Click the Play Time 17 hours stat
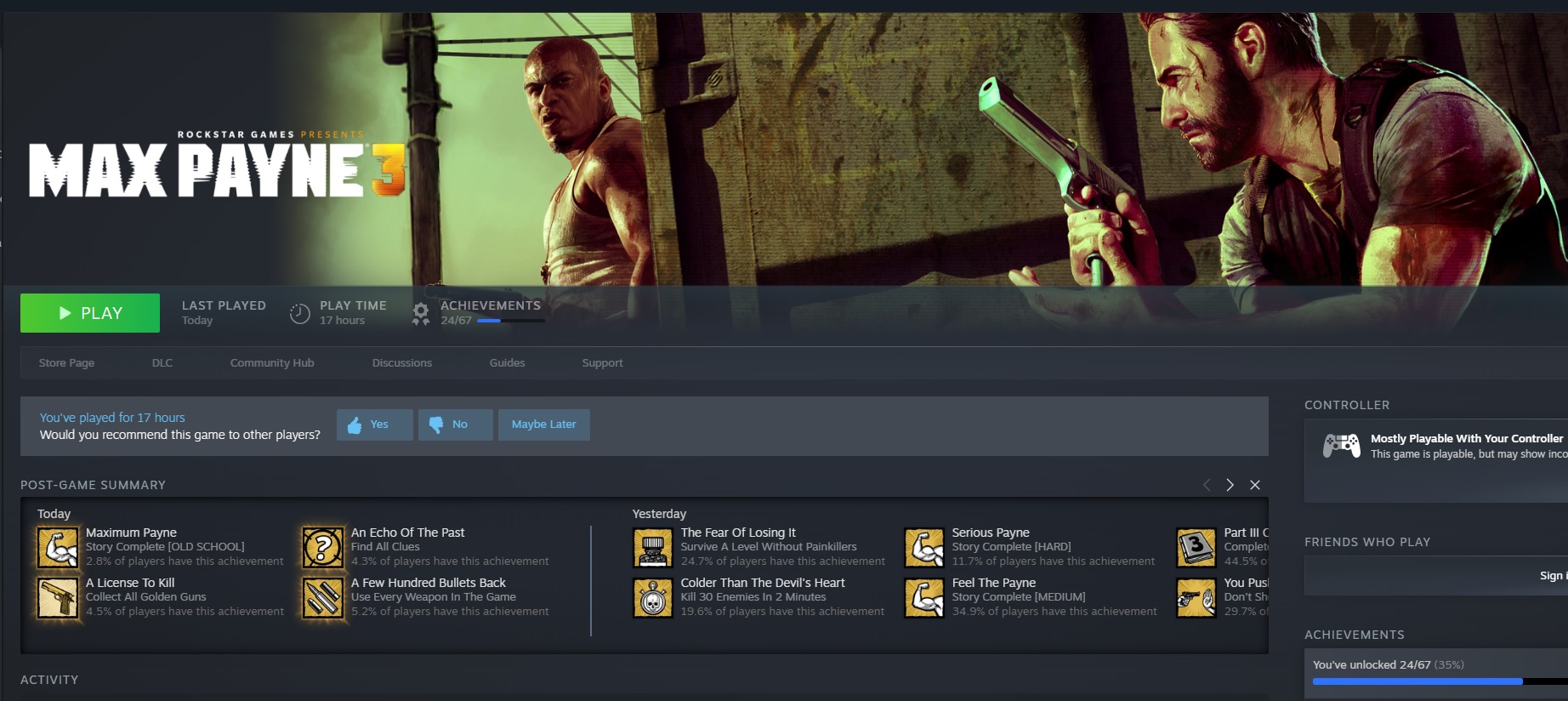Viewport: 1568px width, 701px height. coord(353,312)
